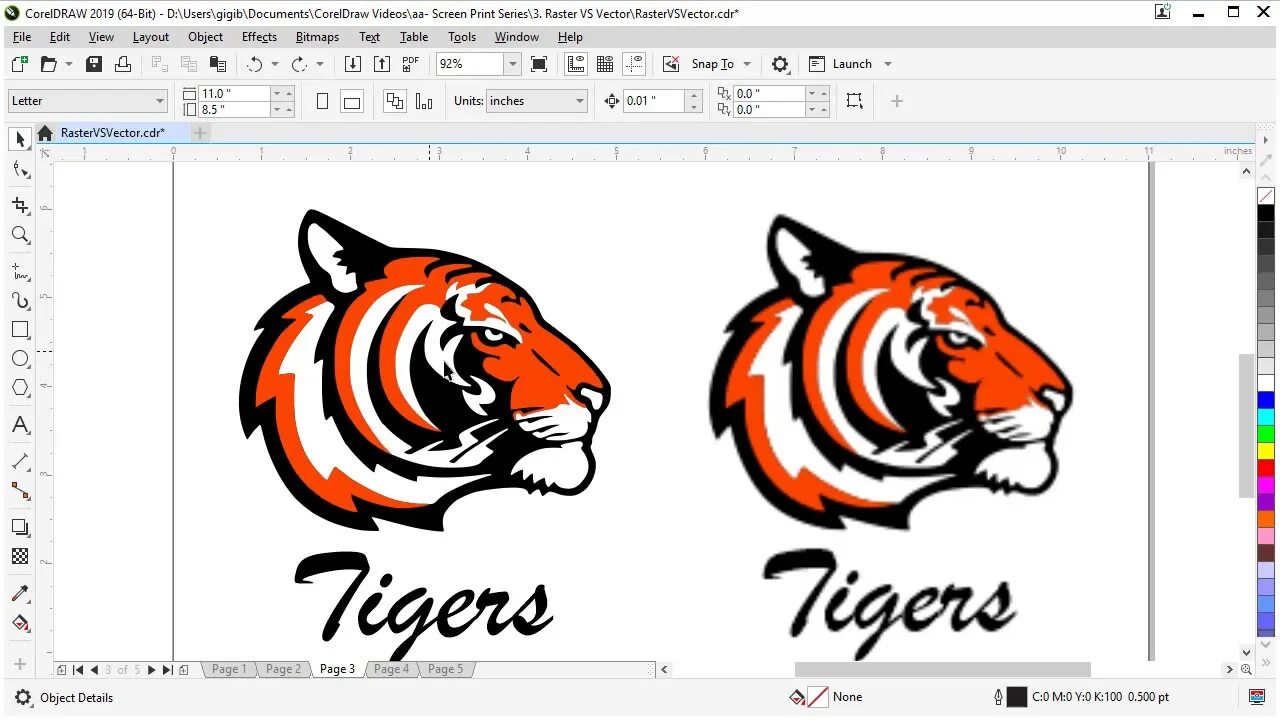Viewport: 1280px width, 720px height.
Task: Open the zoom level 92% dropdown
Action: point(513,64)
